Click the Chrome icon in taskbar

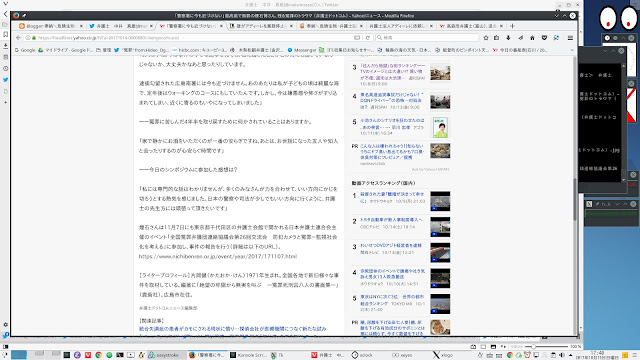tap(98, 355)
